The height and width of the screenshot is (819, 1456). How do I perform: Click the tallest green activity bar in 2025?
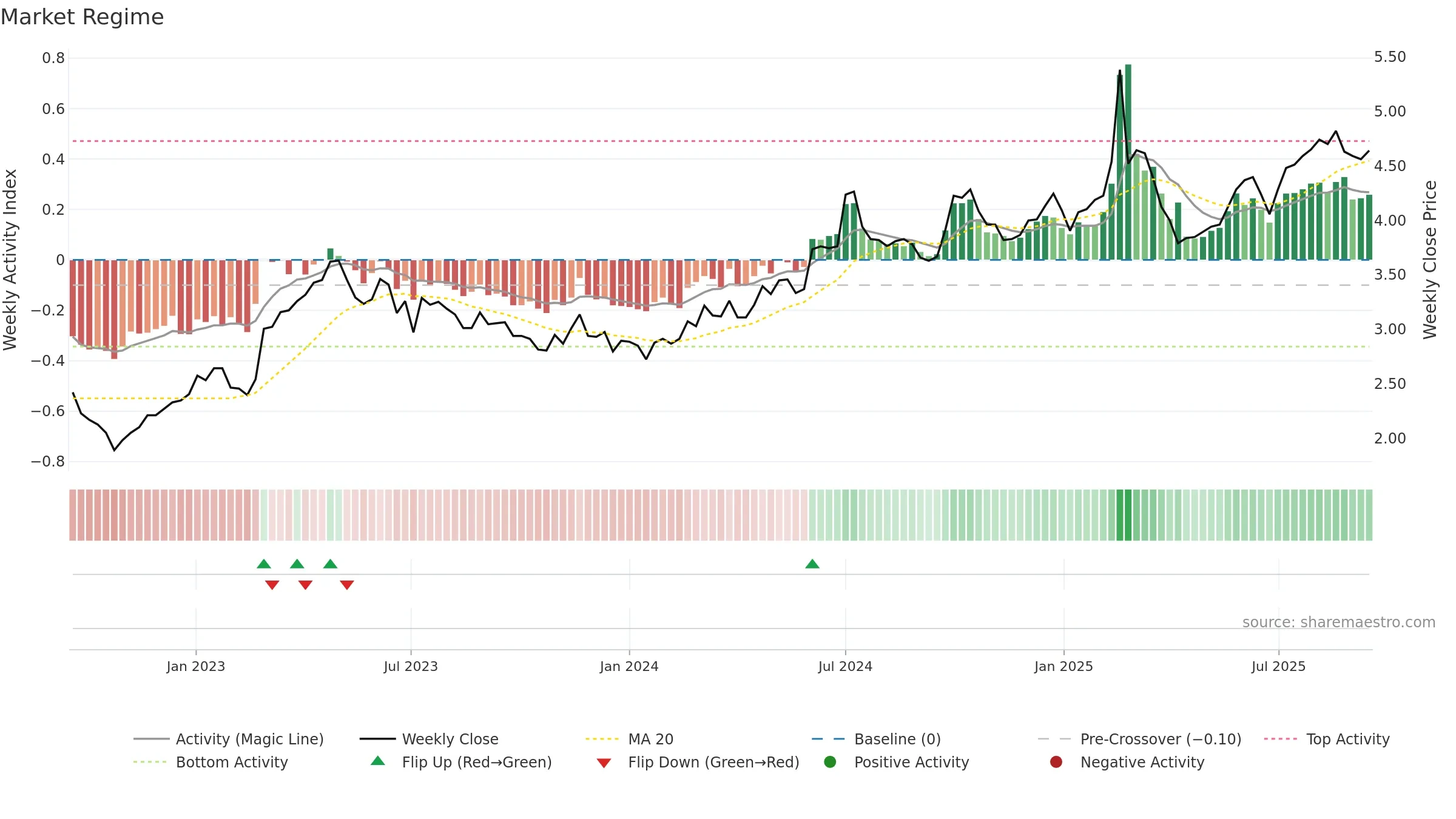[x=1128, y=162]
